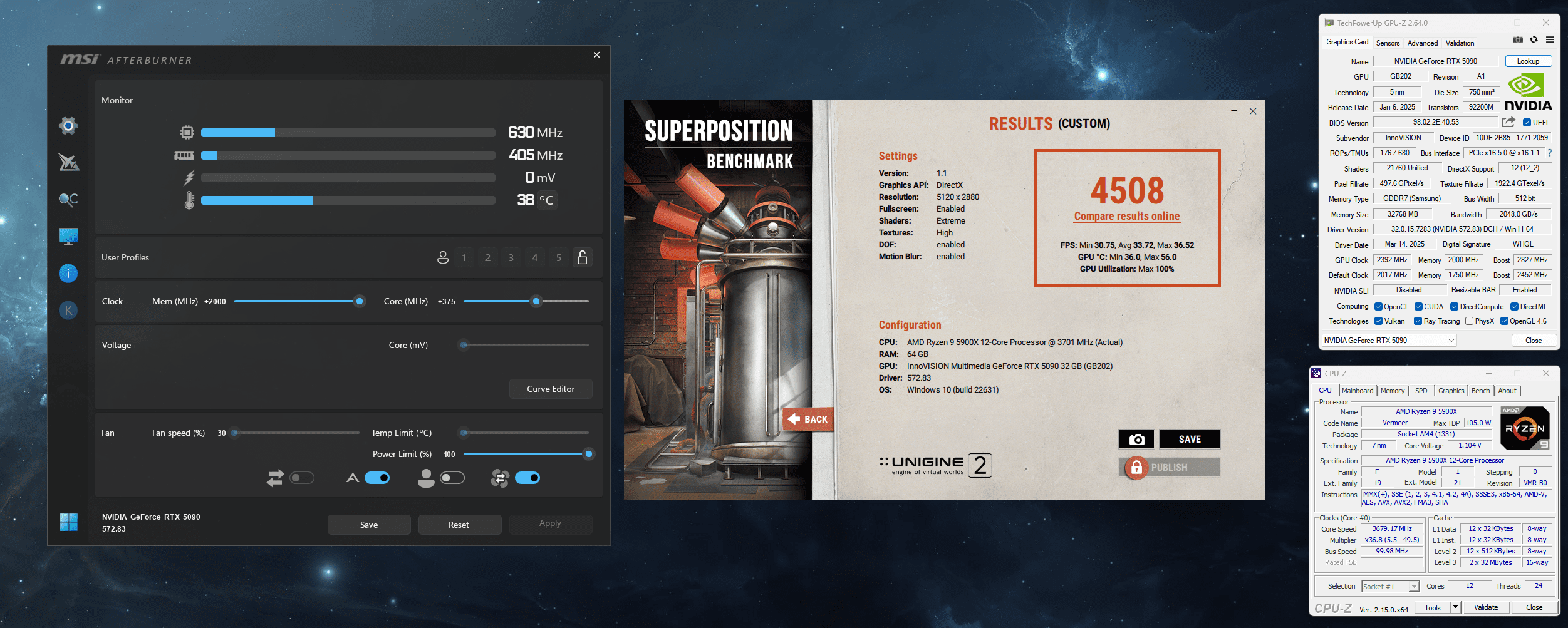Launch Kombustor with the K icon
Viewport: 1568px width, 628px height.
pyautogui.click(x=68, y=310)
